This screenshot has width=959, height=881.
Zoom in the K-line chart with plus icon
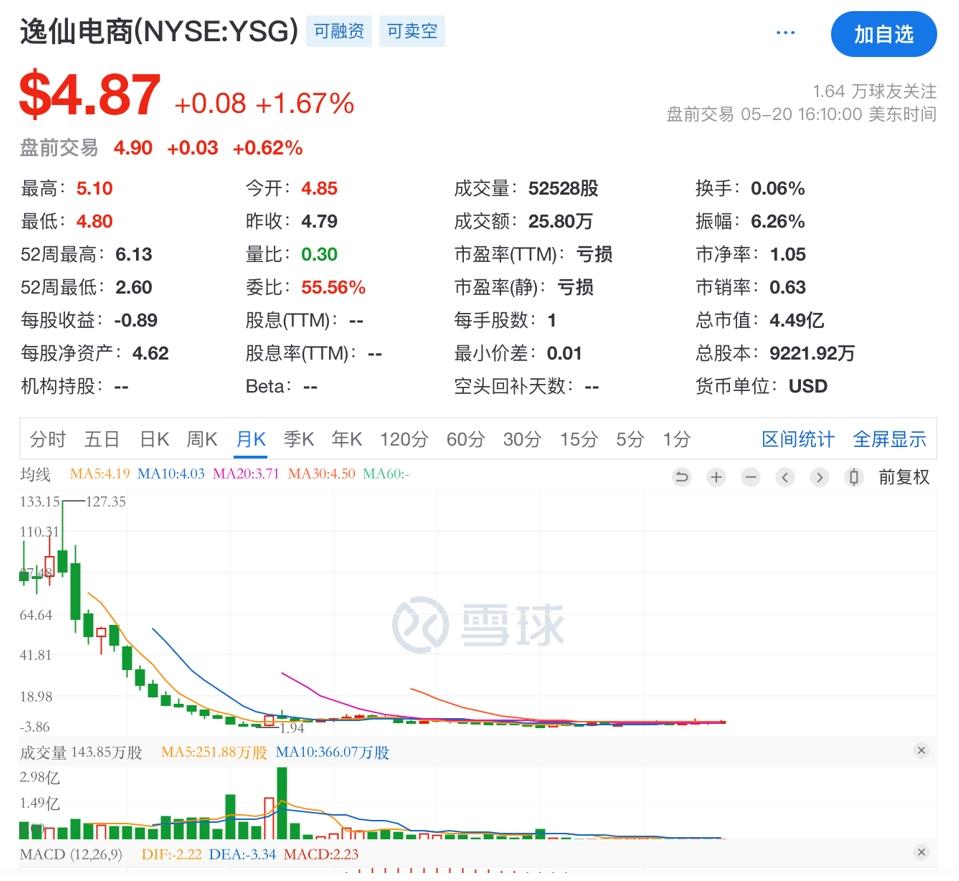(x=716, y=477)
